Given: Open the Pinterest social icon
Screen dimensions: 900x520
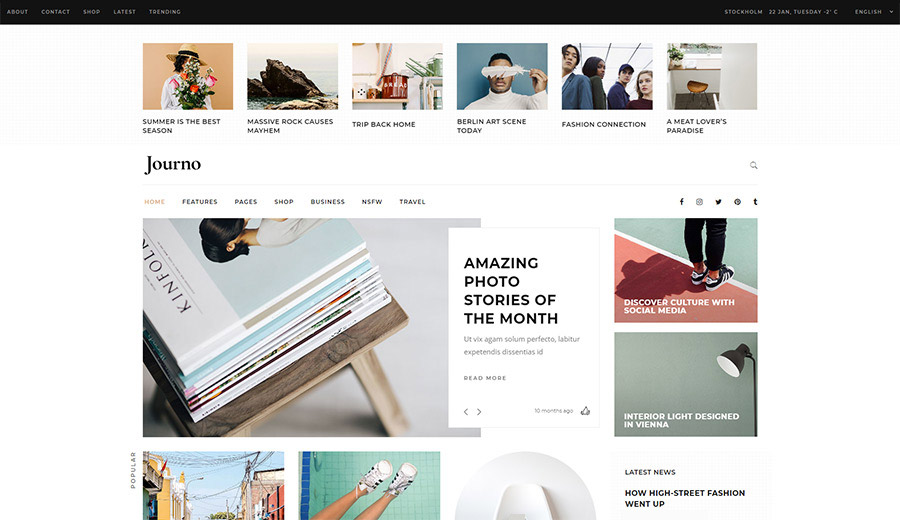Looking at the screenshot, I should click(x=737, y=201).
